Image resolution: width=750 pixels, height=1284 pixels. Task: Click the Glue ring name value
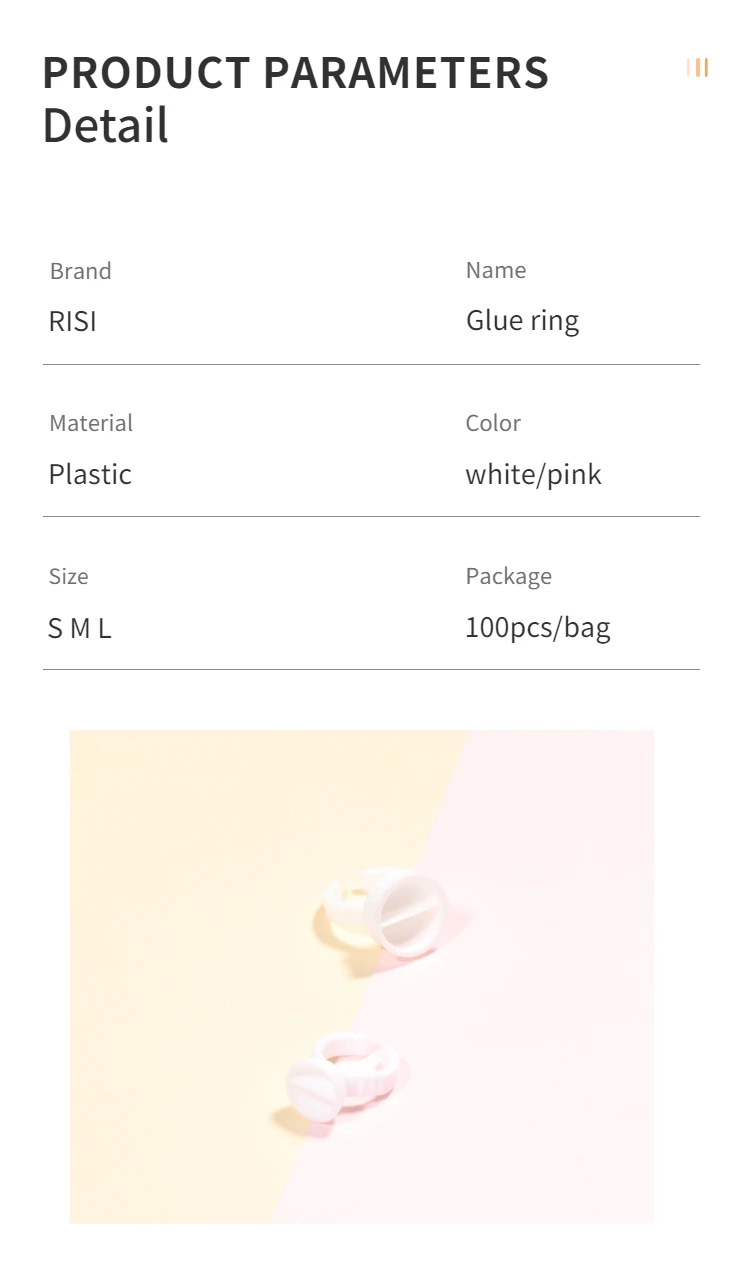(522, 322)
